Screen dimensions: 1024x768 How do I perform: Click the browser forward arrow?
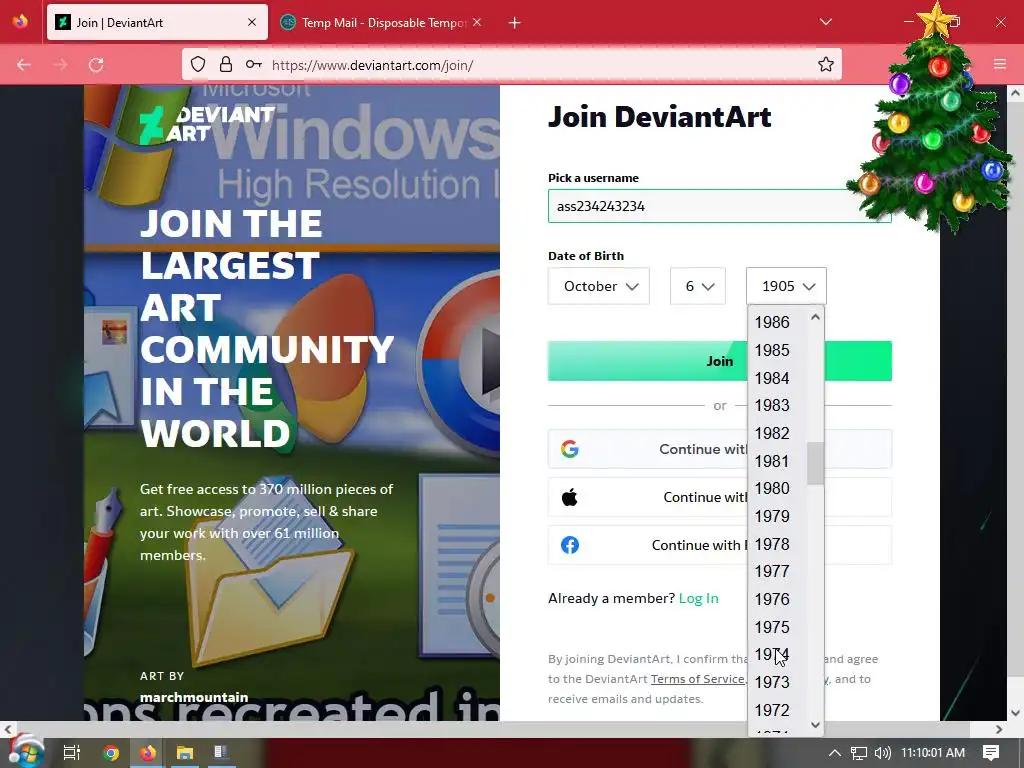[60, 65]
